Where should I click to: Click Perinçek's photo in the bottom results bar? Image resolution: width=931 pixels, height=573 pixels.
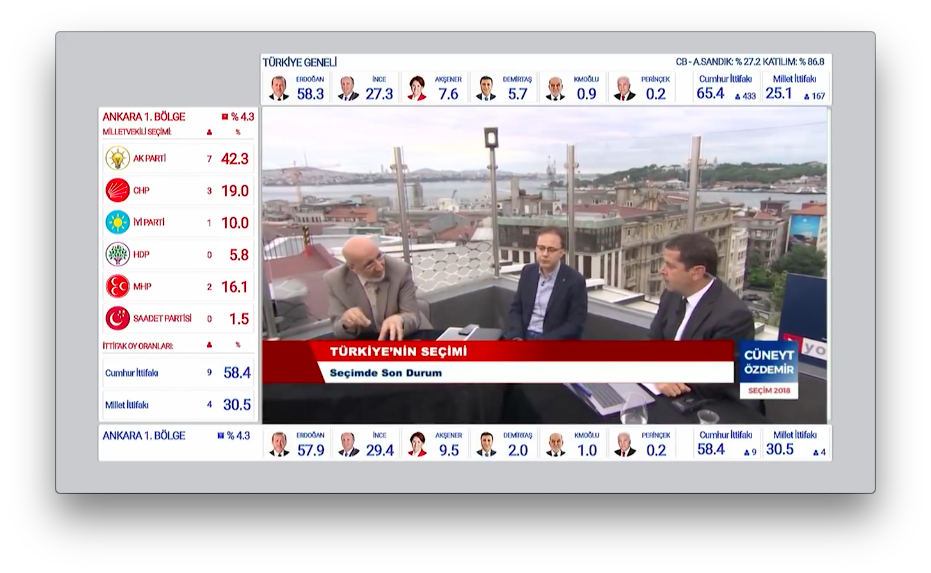point(624,444)
